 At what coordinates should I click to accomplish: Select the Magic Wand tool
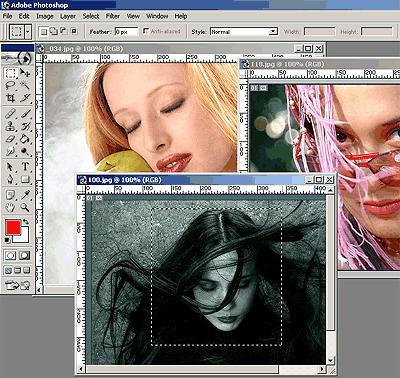coord(25,85)
